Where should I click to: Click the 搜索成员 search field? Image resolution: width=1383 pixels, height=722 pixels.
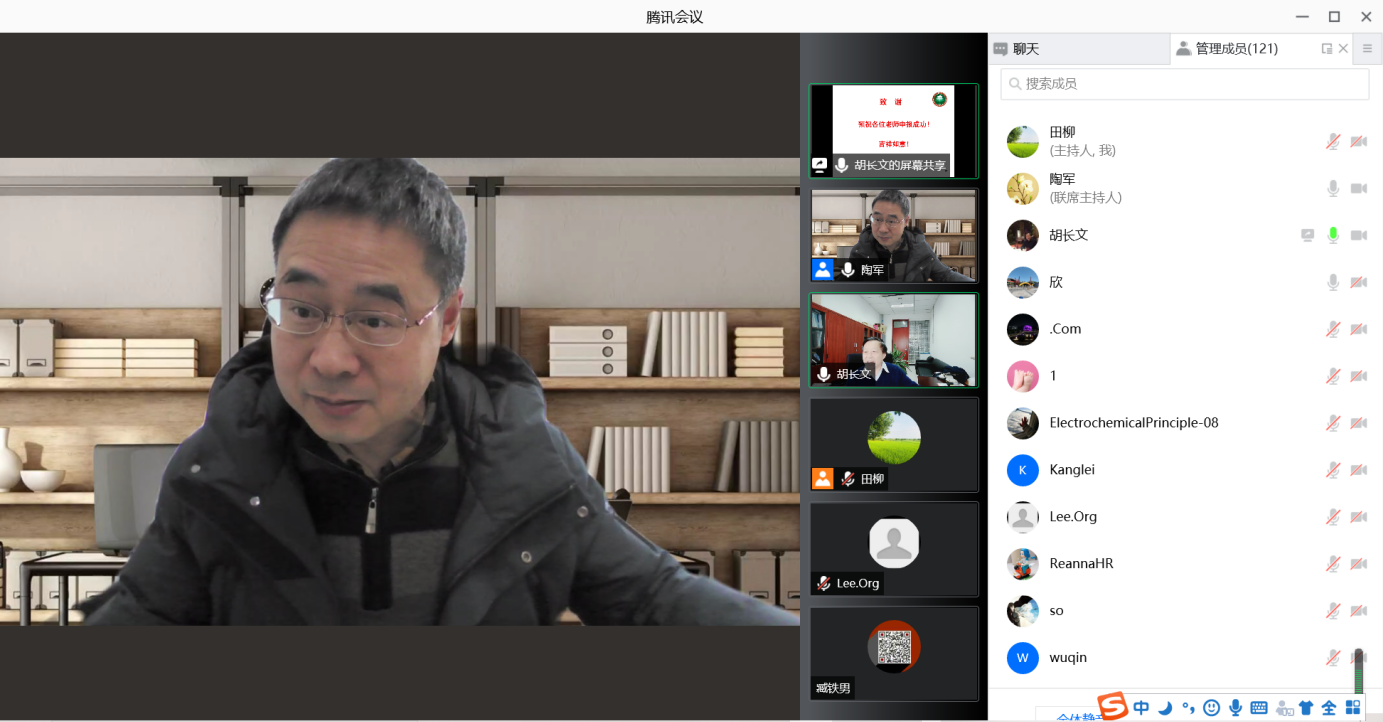(x=1185, y=84)
